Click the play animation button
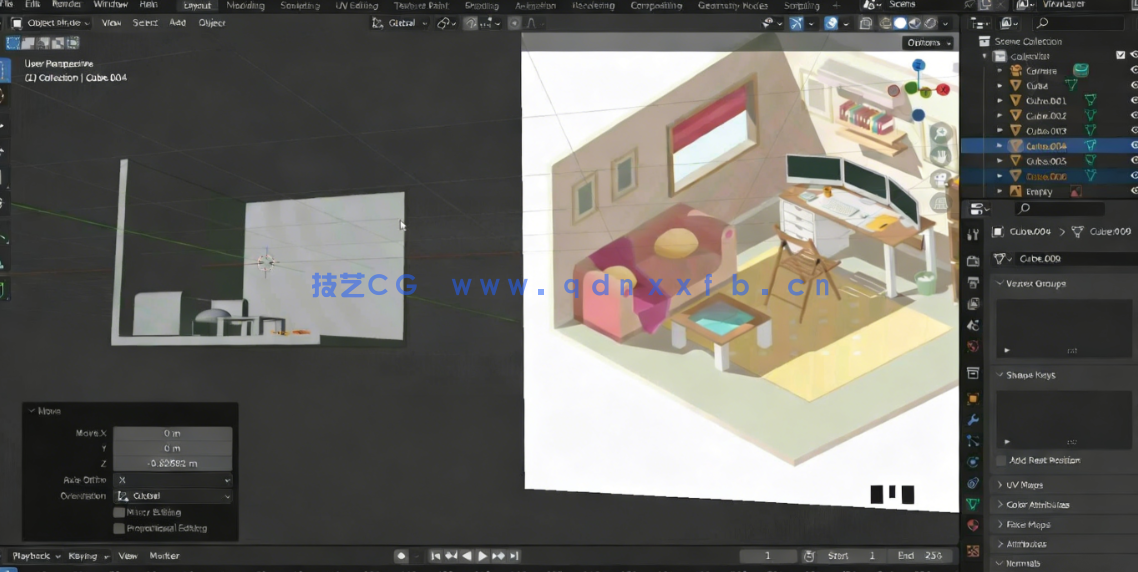This screenshot has height=572, width=1138. 482,556
